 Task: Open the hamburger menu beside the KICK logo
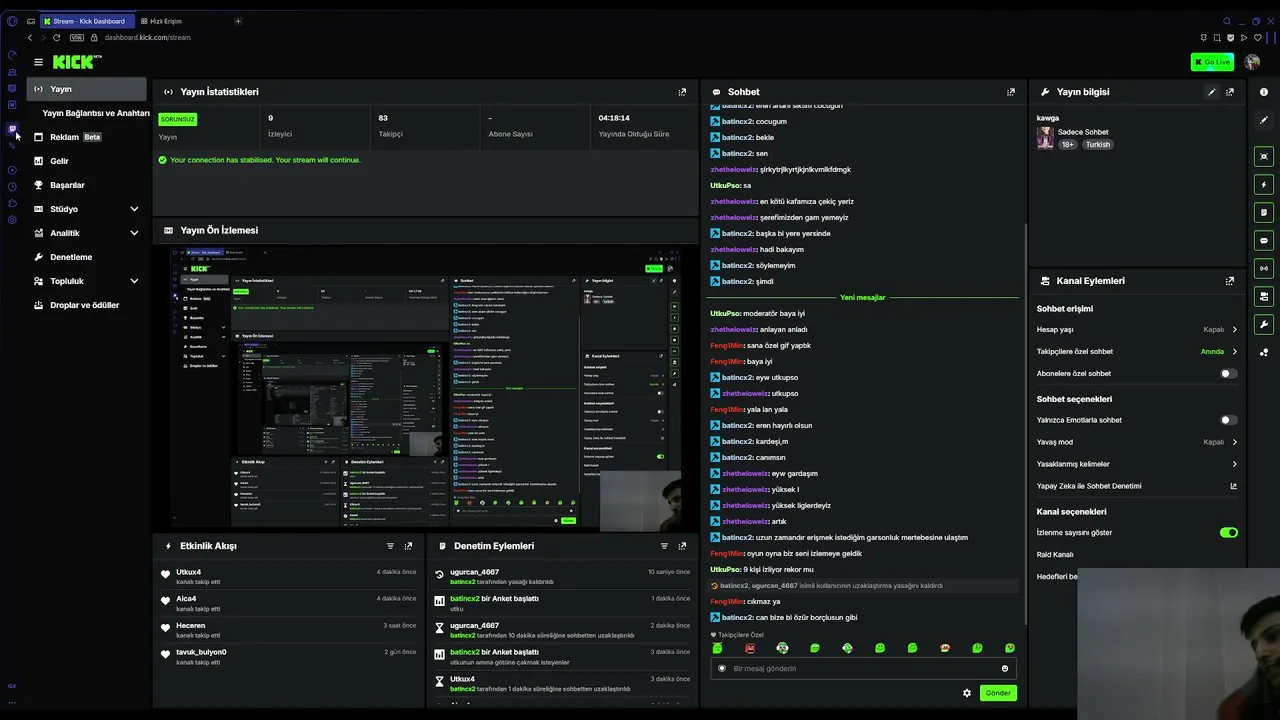tap(38, 62)
